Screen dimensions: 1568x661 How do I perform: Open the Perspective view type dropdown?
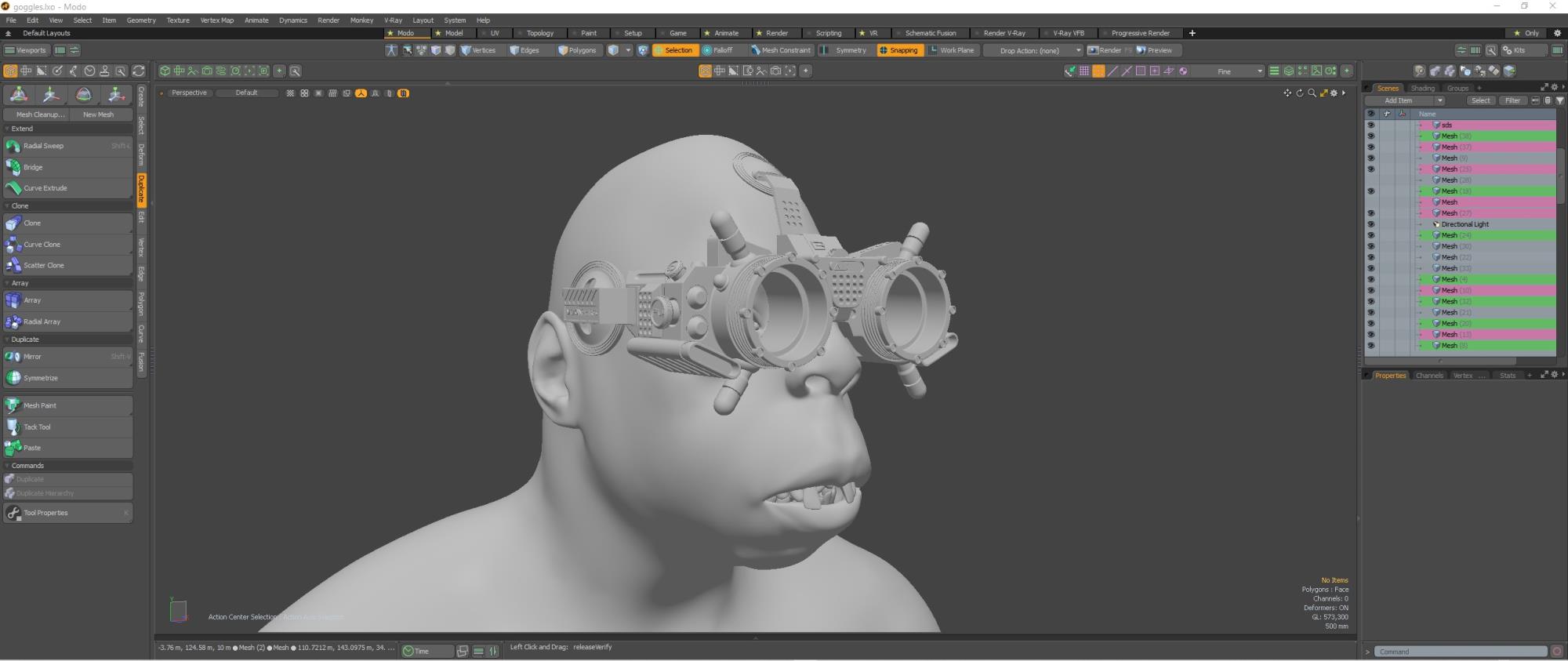coord(189,93)
